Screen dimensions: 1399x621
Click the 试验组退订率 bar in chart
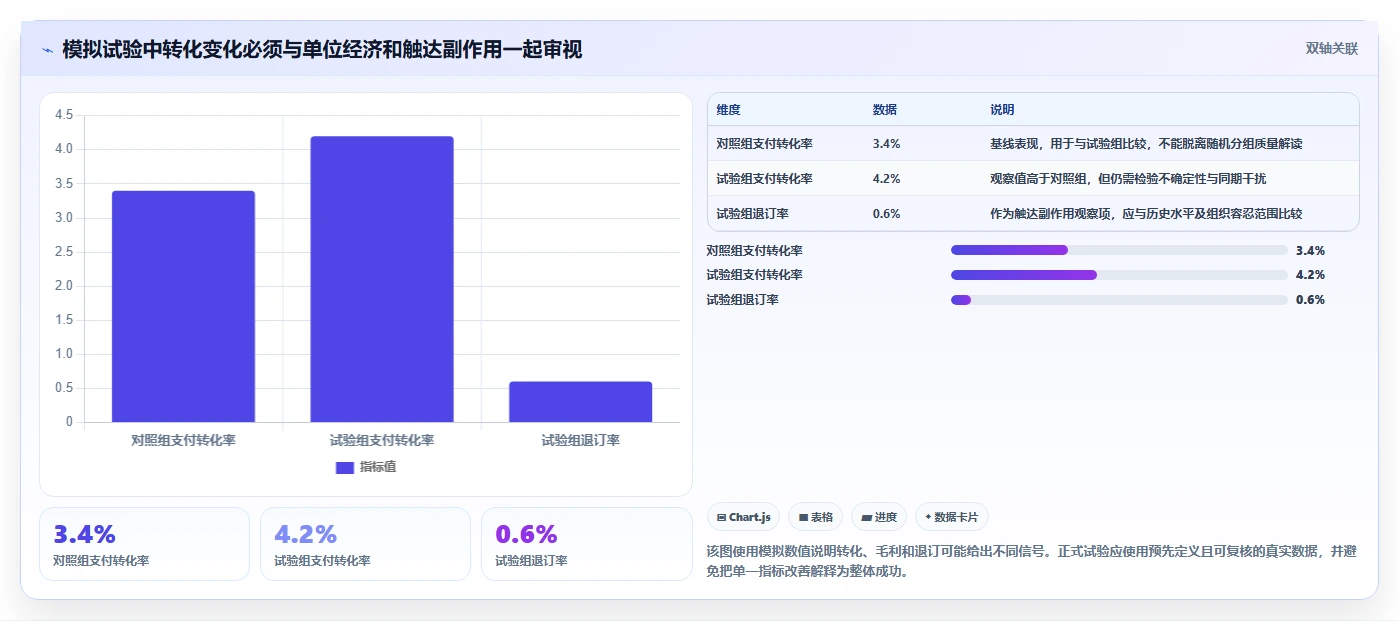tap(580, 402)
